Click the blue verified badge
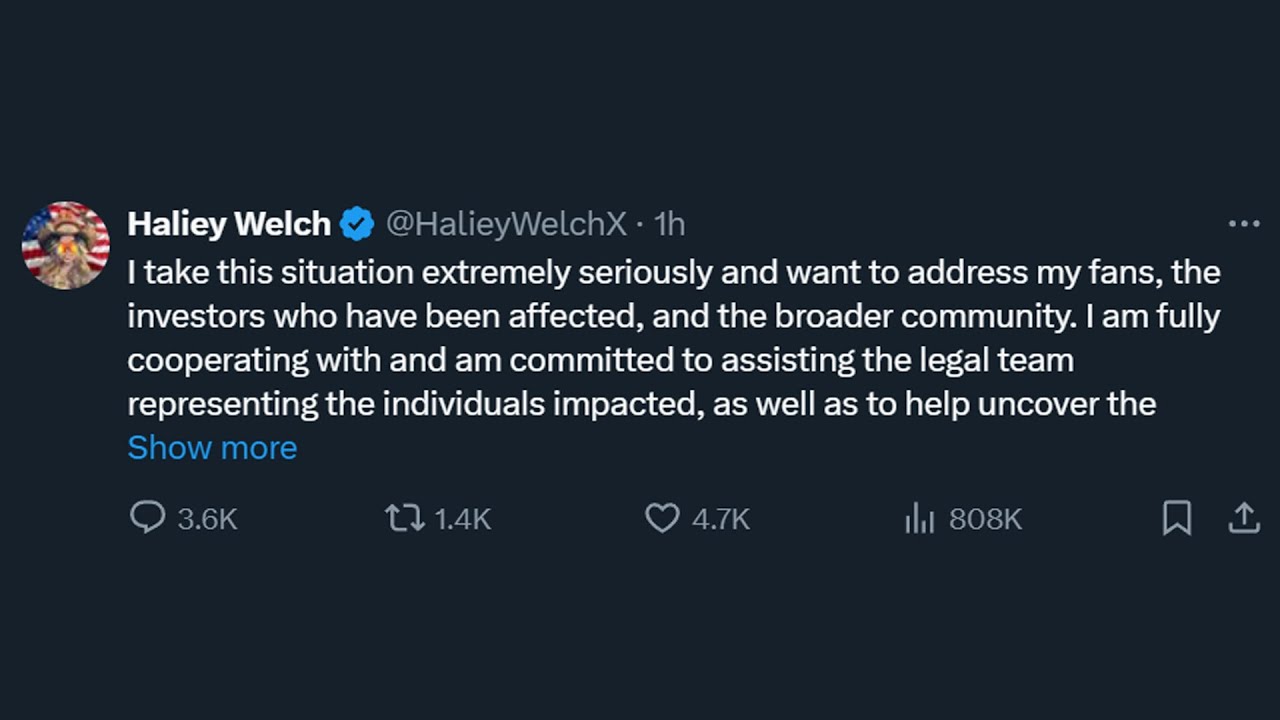This screenshot has height=720, width=1280. point(357,224)
